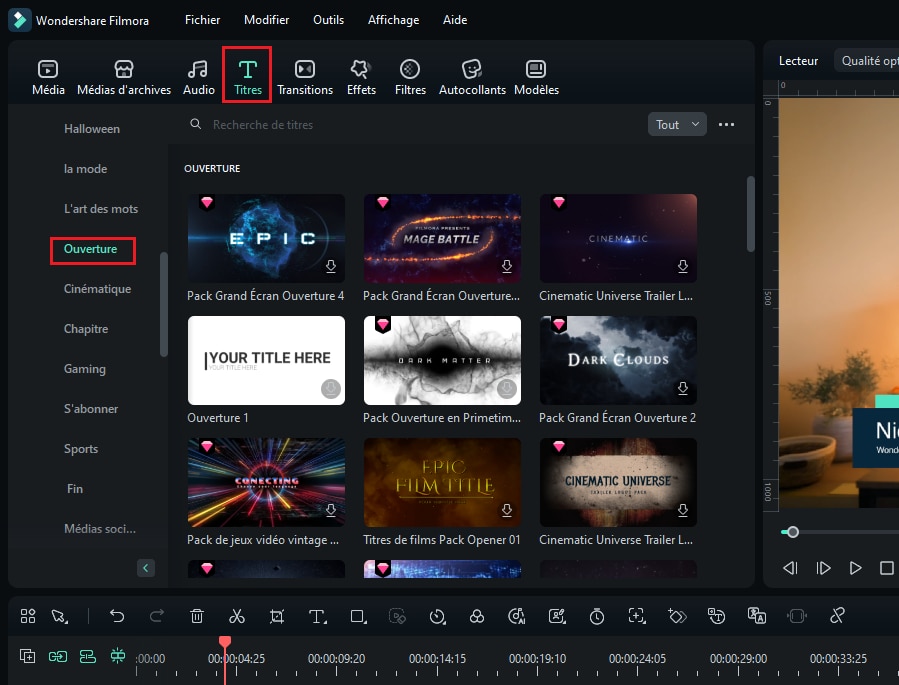The width and height of the screenshot is (899, 685).
Task: Step back one frame in the player
Action: tap(790, 568)
